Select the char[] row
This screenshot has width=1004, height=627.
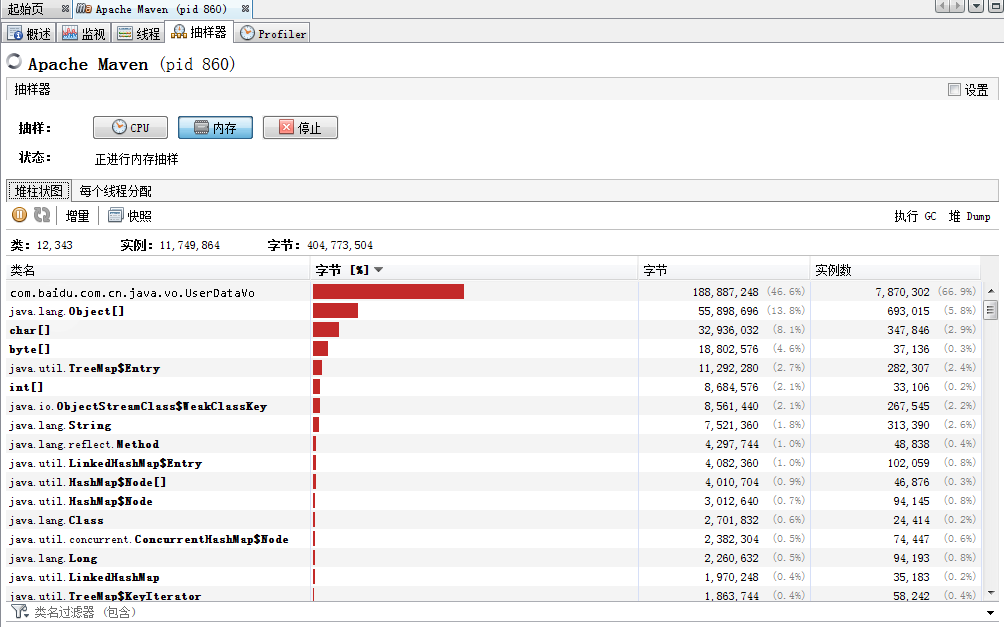click(x=493, y=330)
